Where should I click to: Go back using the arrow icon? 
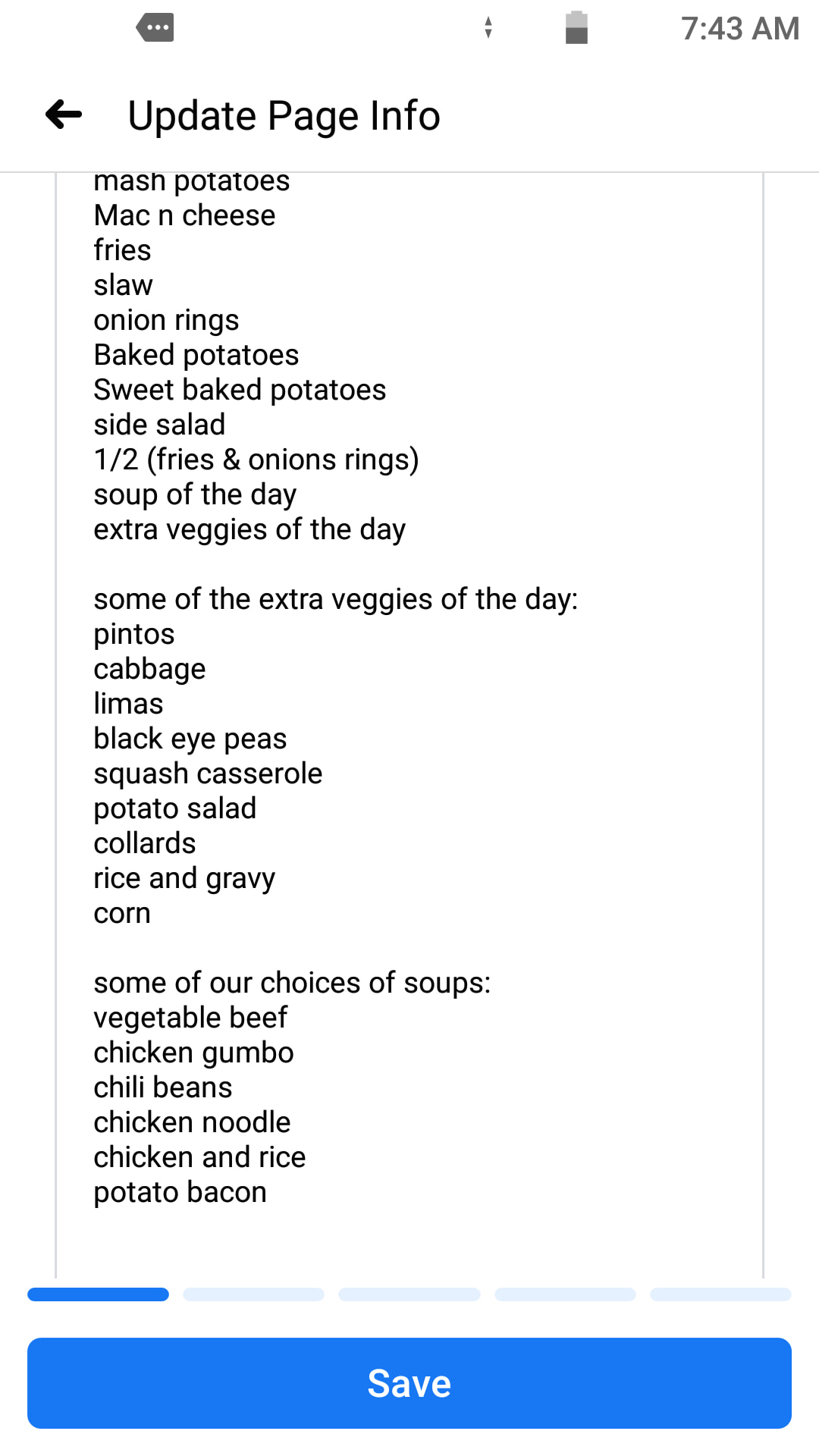pos(64,115)
